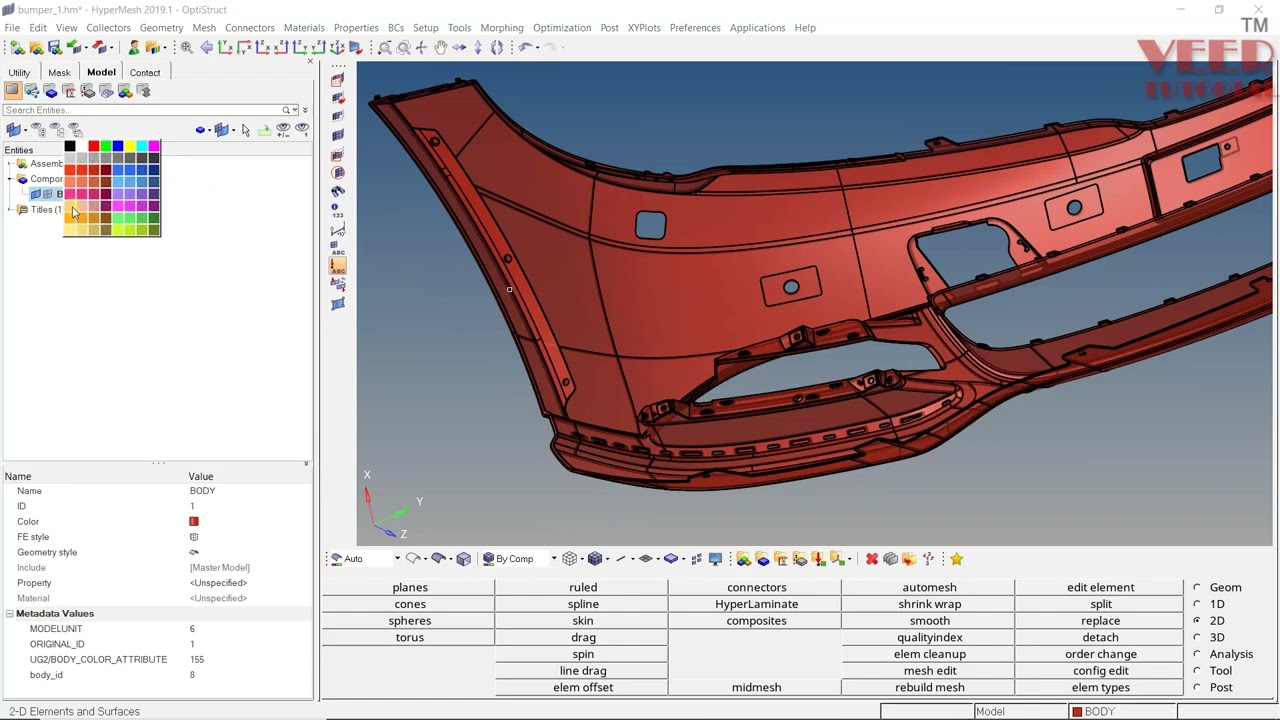
Task: Select the Tool radio button
Action: (x=1197, y=671)
